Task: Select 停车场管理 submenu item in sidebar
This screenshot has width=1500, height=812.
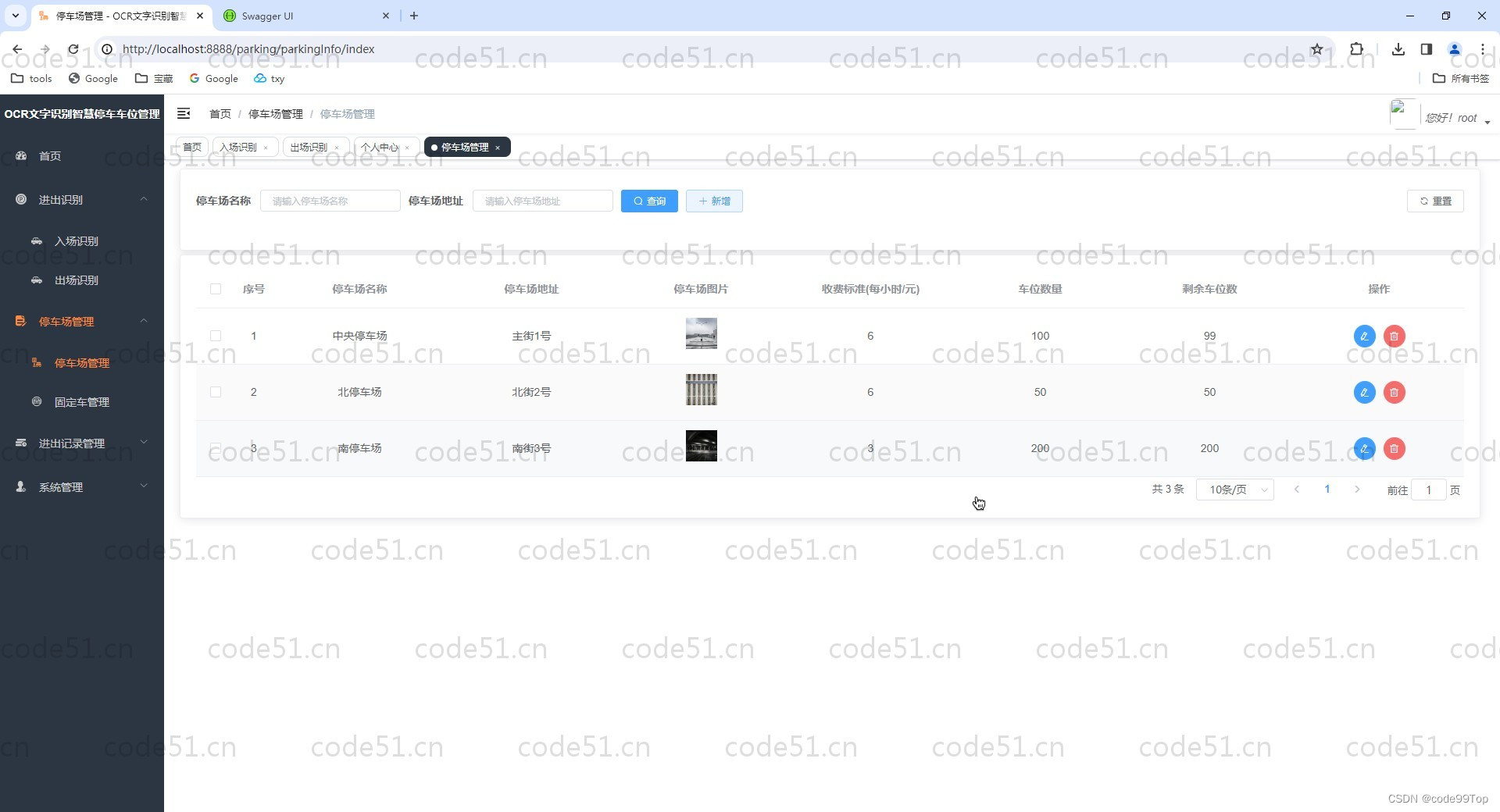Action: tap(82, 363)
